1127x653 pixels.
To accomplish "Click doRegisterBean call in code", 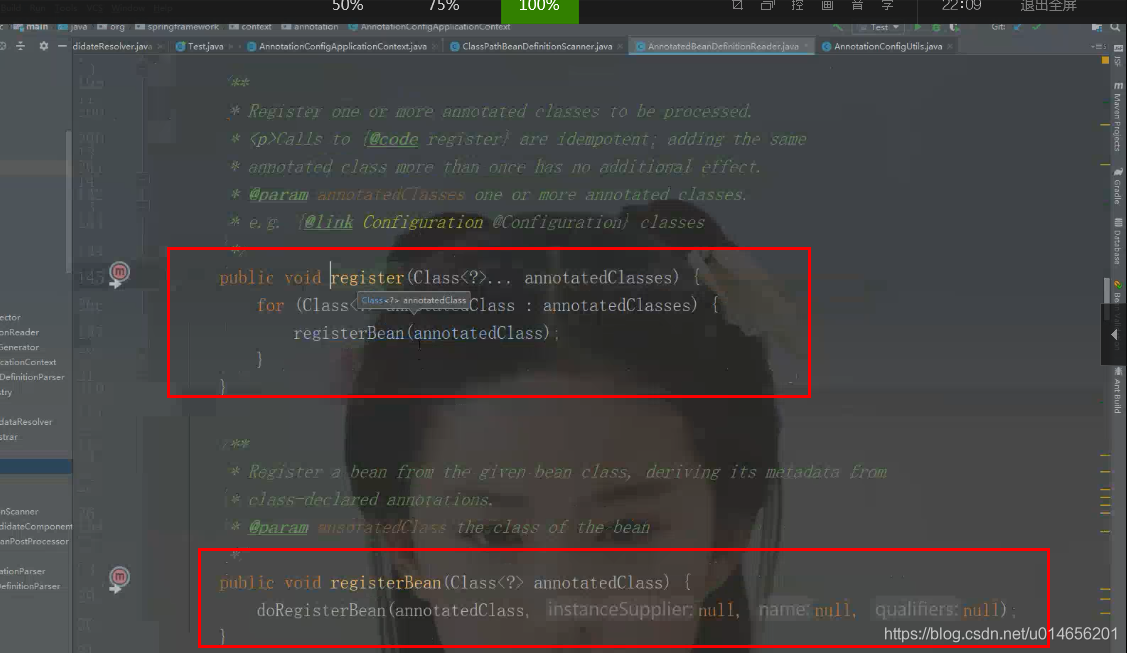I will [321, 611].
